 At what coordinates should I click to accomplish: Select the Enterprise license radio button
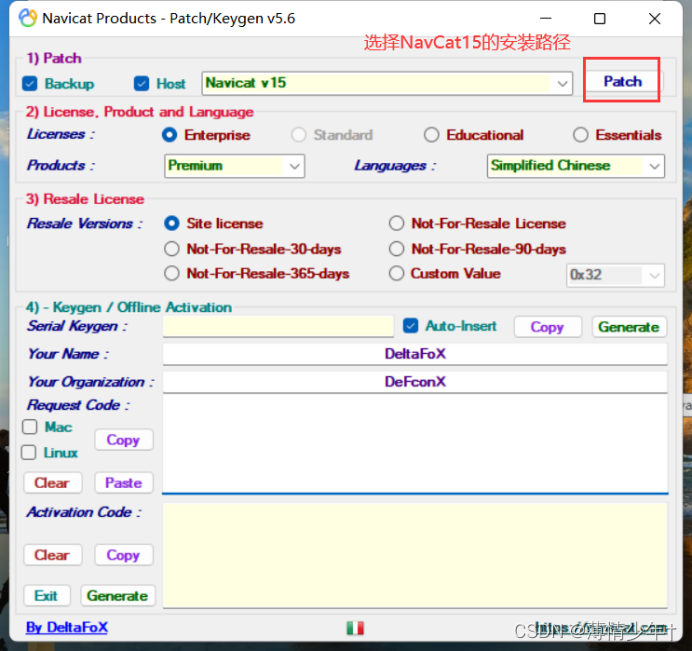169,135
